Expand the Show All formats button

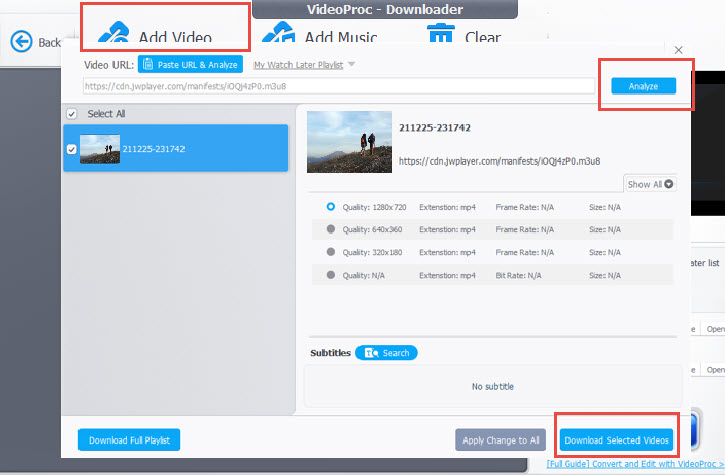click(x=650, y=184)
